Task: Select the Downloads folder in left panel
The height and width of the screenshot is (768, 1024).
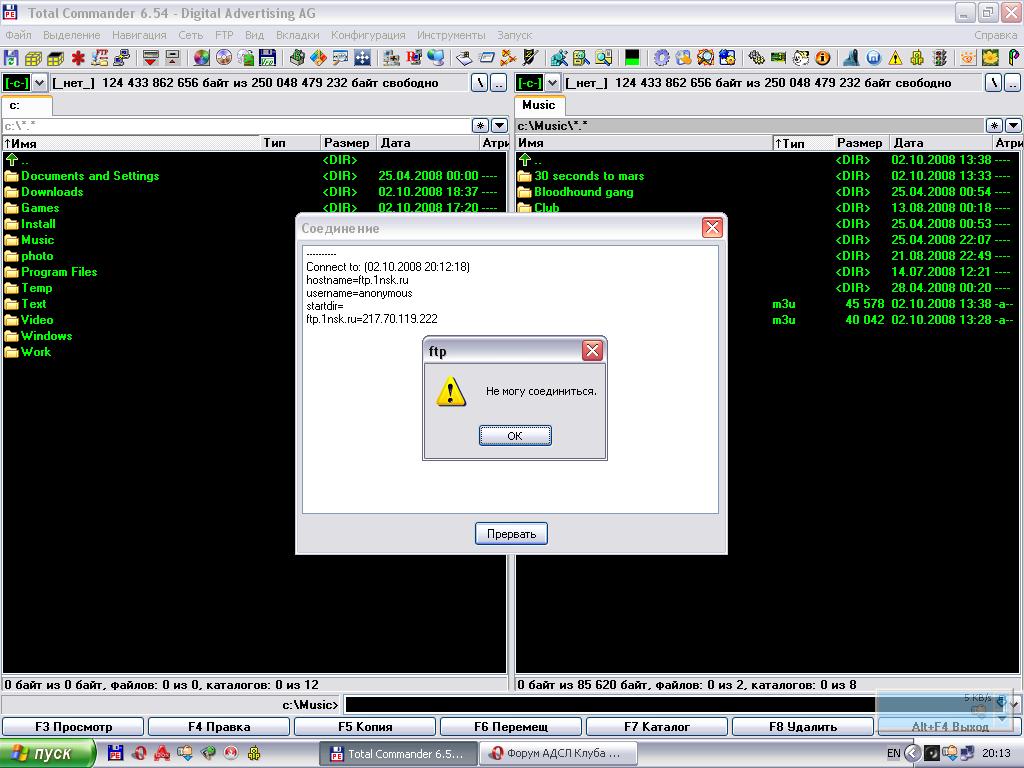Action: pyautogui.click(x=52, y=192)
